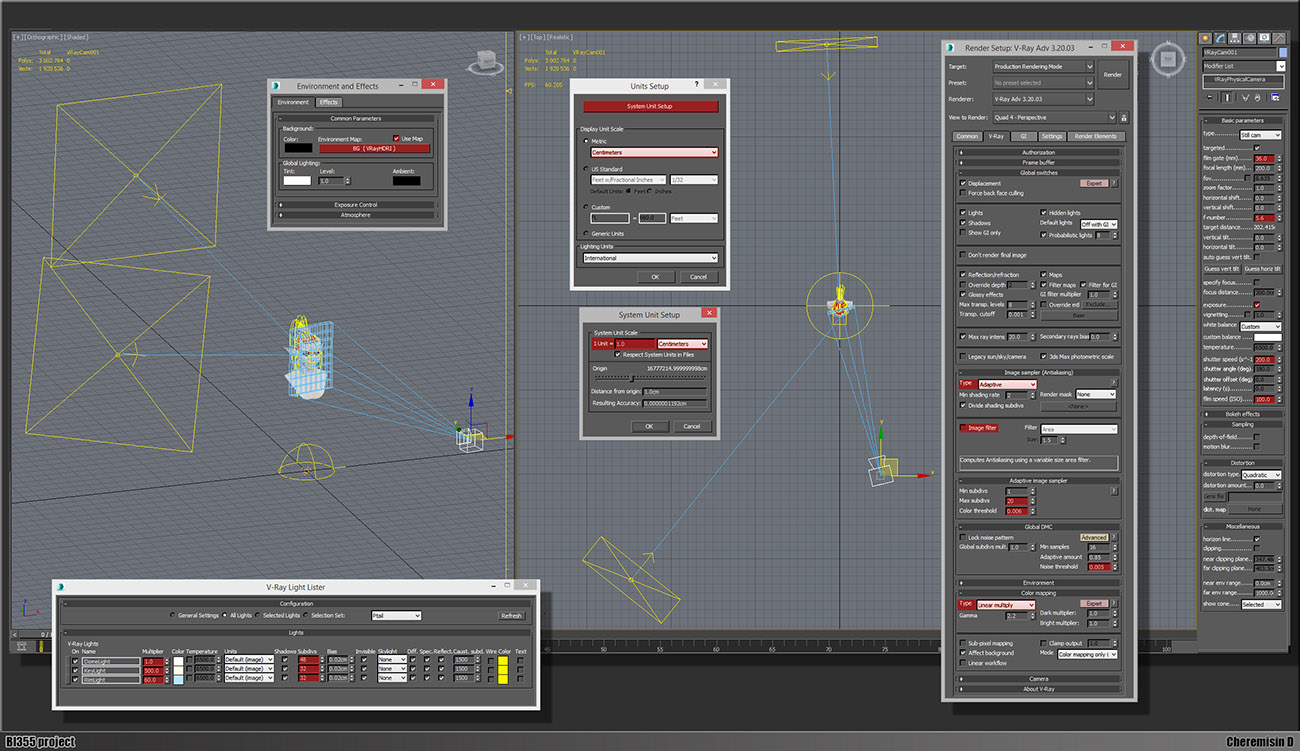Click the System Unit Setup button
This screenshot has height=751, width=1300.
click(650, 106)
